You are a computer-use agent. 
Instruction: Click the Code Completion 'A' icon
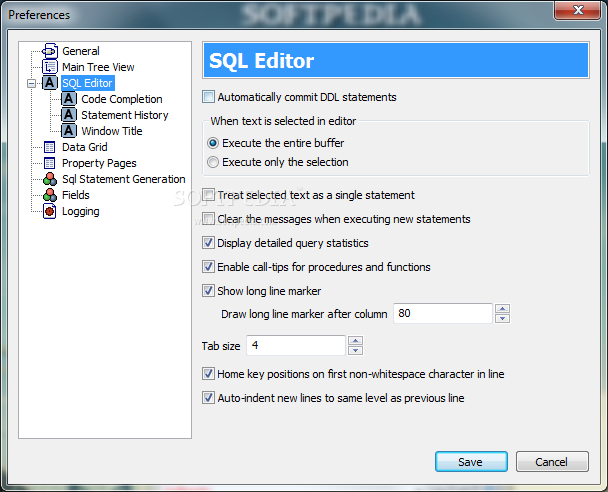point(69,99)
